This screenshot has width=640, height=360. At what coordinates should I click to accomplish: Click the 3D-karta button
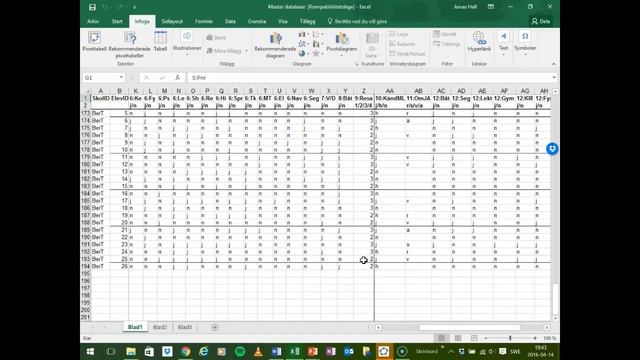(371, 45)
